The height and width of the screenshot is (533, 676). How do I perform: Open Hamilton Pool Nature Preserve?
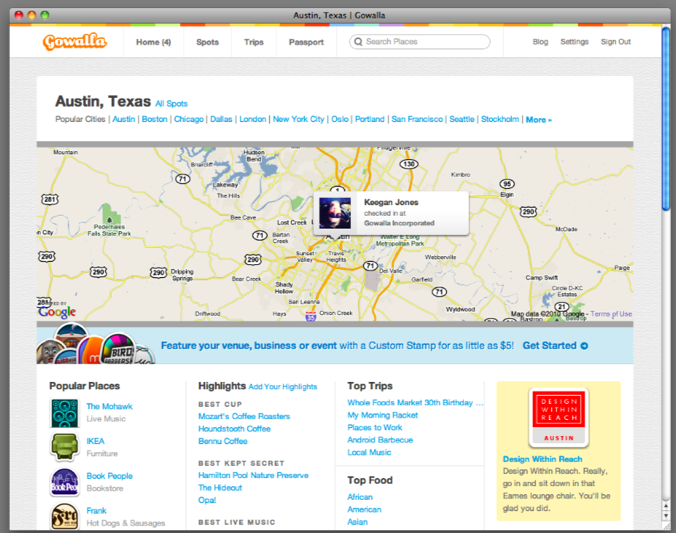pos(254,475)
